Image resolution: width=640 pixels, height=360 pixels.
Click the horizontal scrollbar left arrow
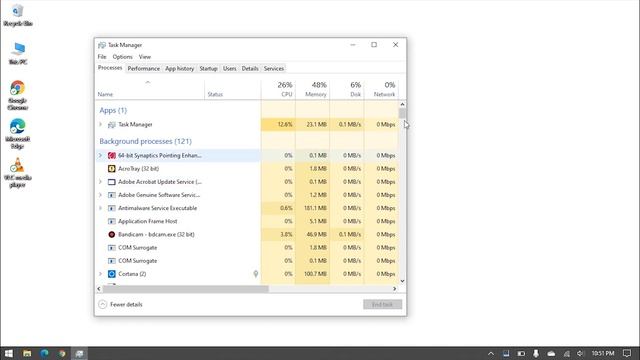(x=99, y=289)
